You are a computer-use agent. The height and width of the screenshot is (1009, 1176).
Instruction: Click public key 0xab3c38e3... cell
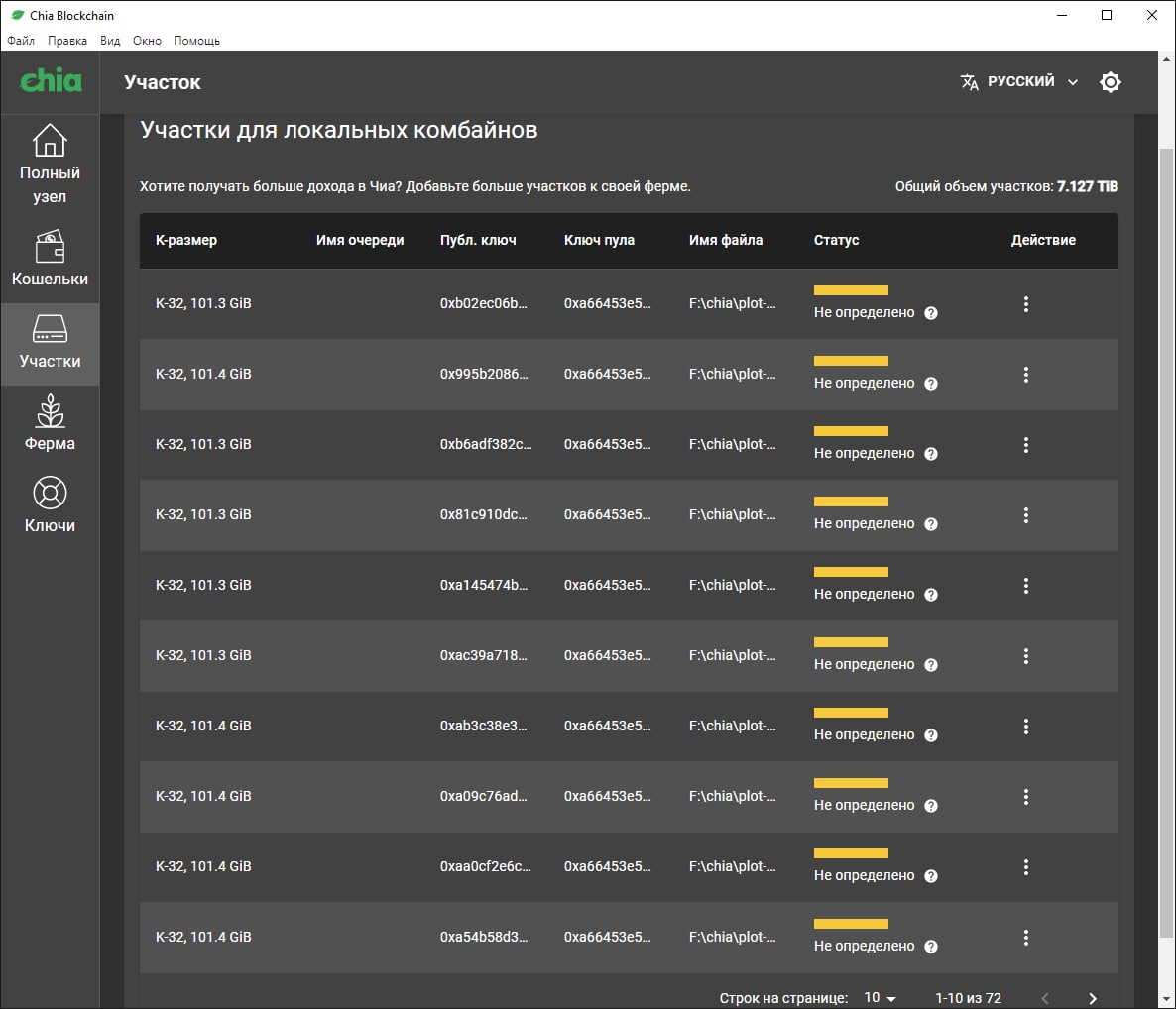(484, 727)
